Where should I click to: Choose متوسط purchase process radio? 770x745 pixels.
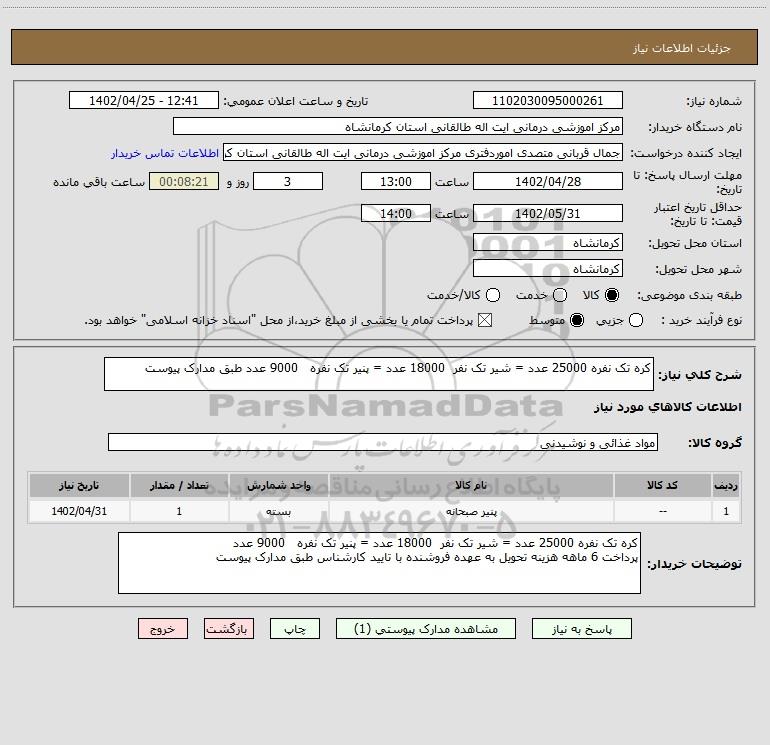pos(577,321)
